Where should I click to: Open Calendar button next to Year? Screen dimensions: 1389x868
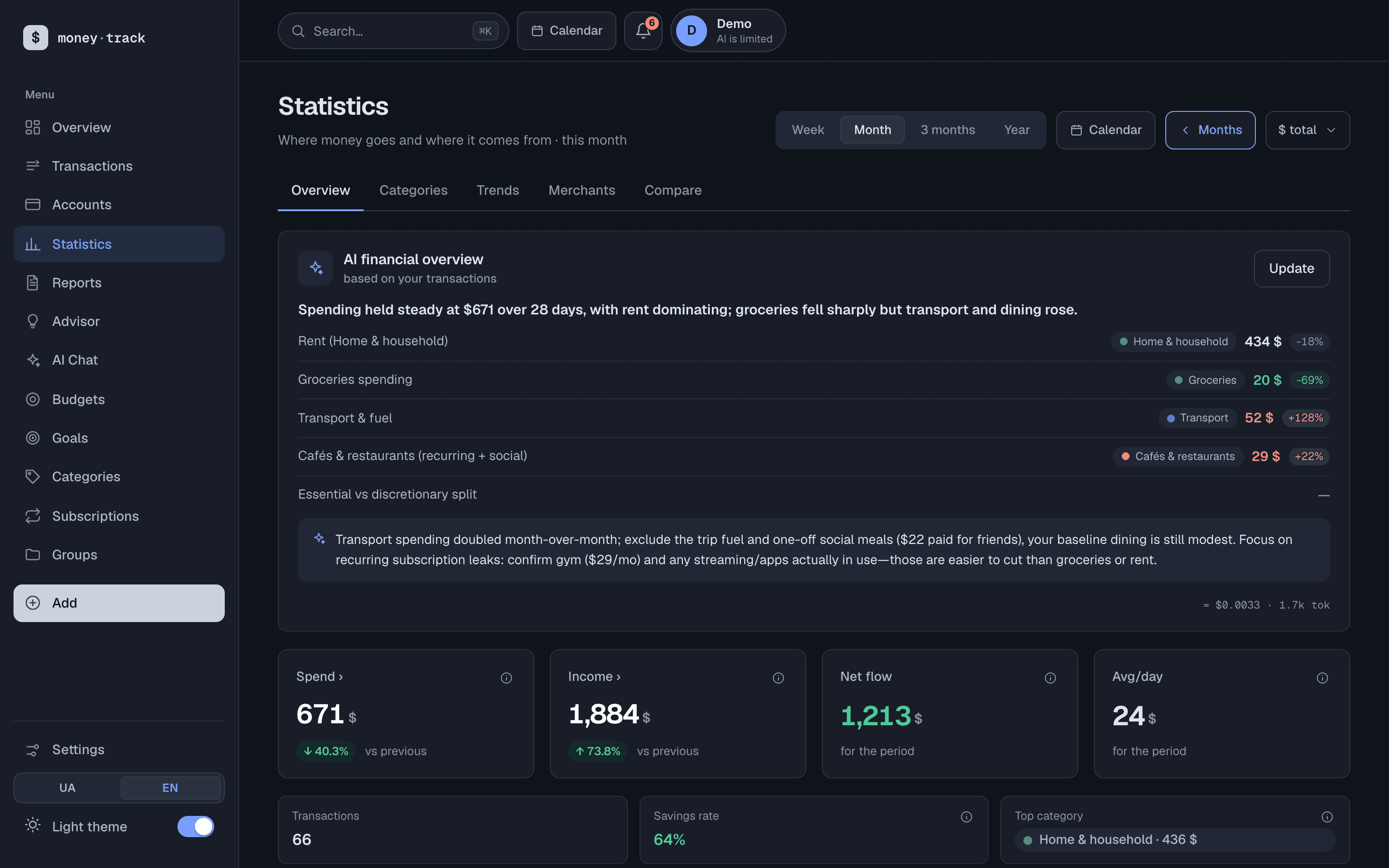tap(1105, 130)
